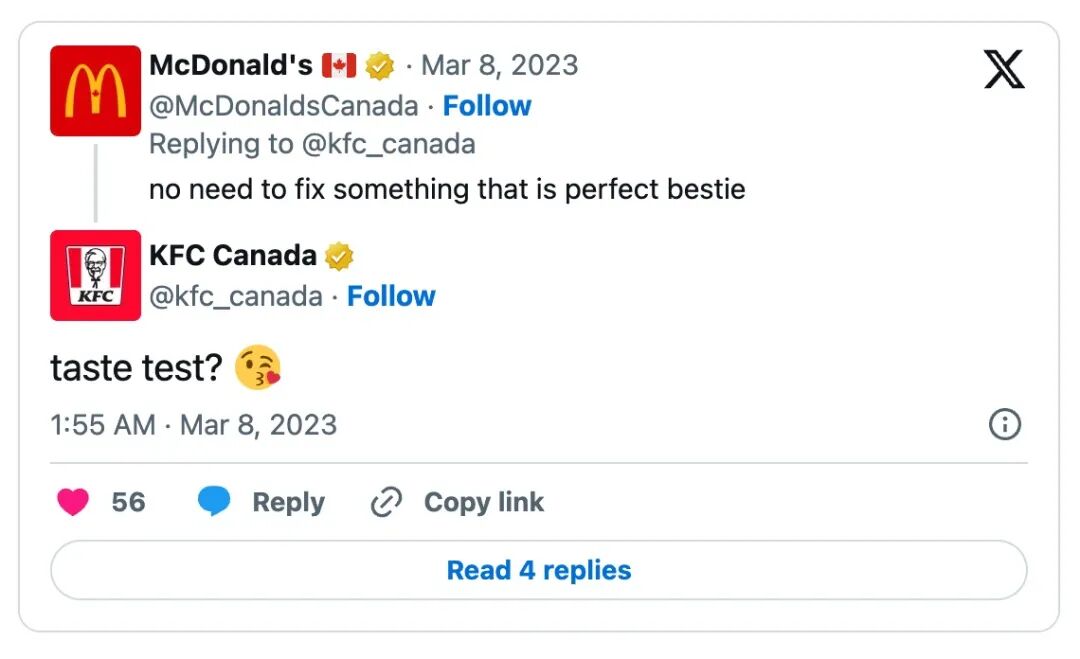Open the @McDonaldsCanada handle
The image size is (1080, 659).
[284, 106]
